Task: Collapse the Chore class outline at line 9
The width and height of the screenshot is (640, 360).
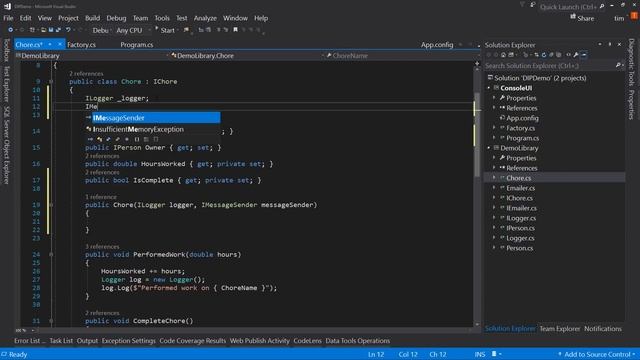Action: click(51, 81)
